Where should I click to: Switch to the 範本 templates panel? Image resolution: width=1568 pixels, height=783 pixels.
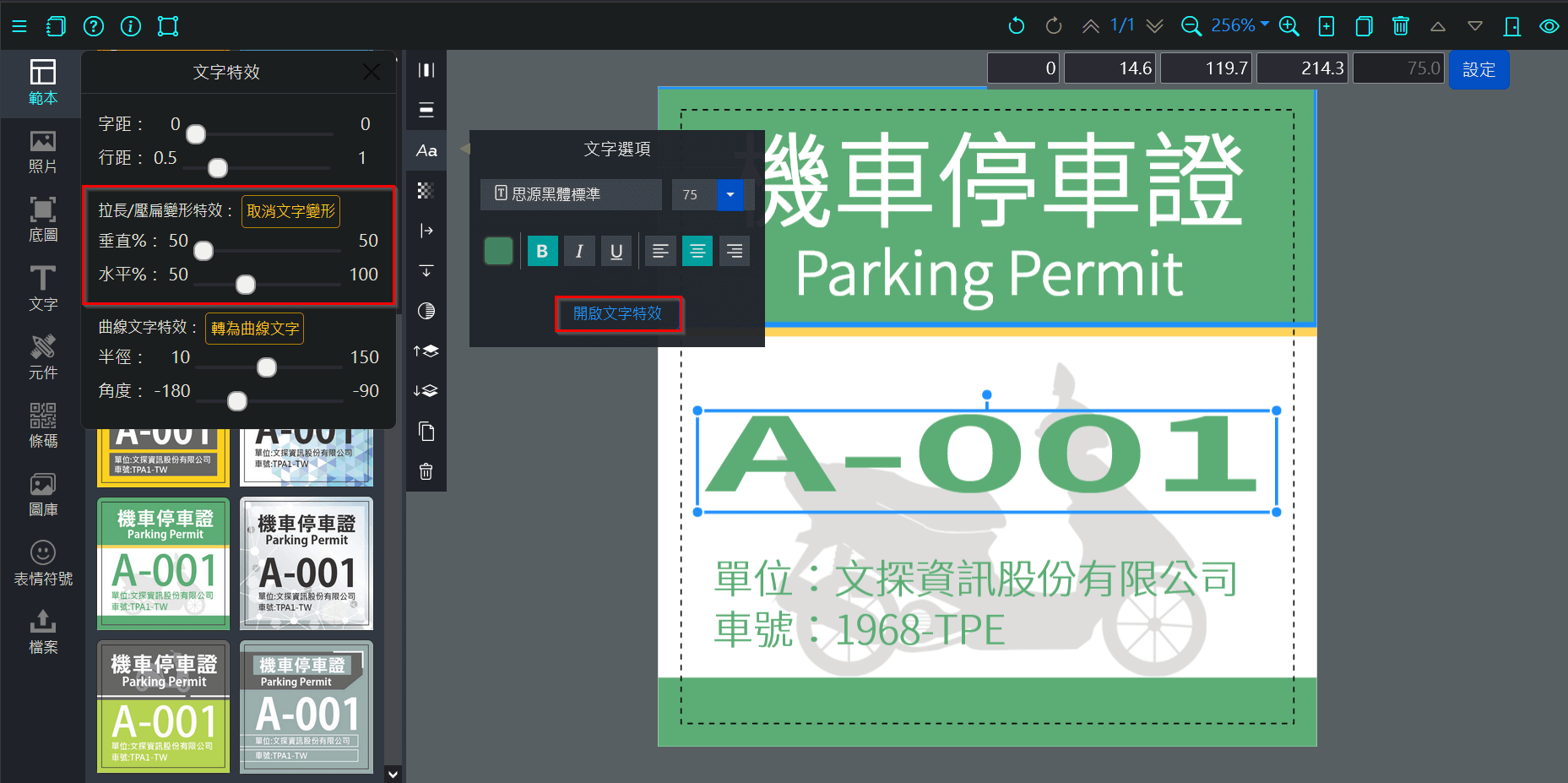(x=42, y=81)
